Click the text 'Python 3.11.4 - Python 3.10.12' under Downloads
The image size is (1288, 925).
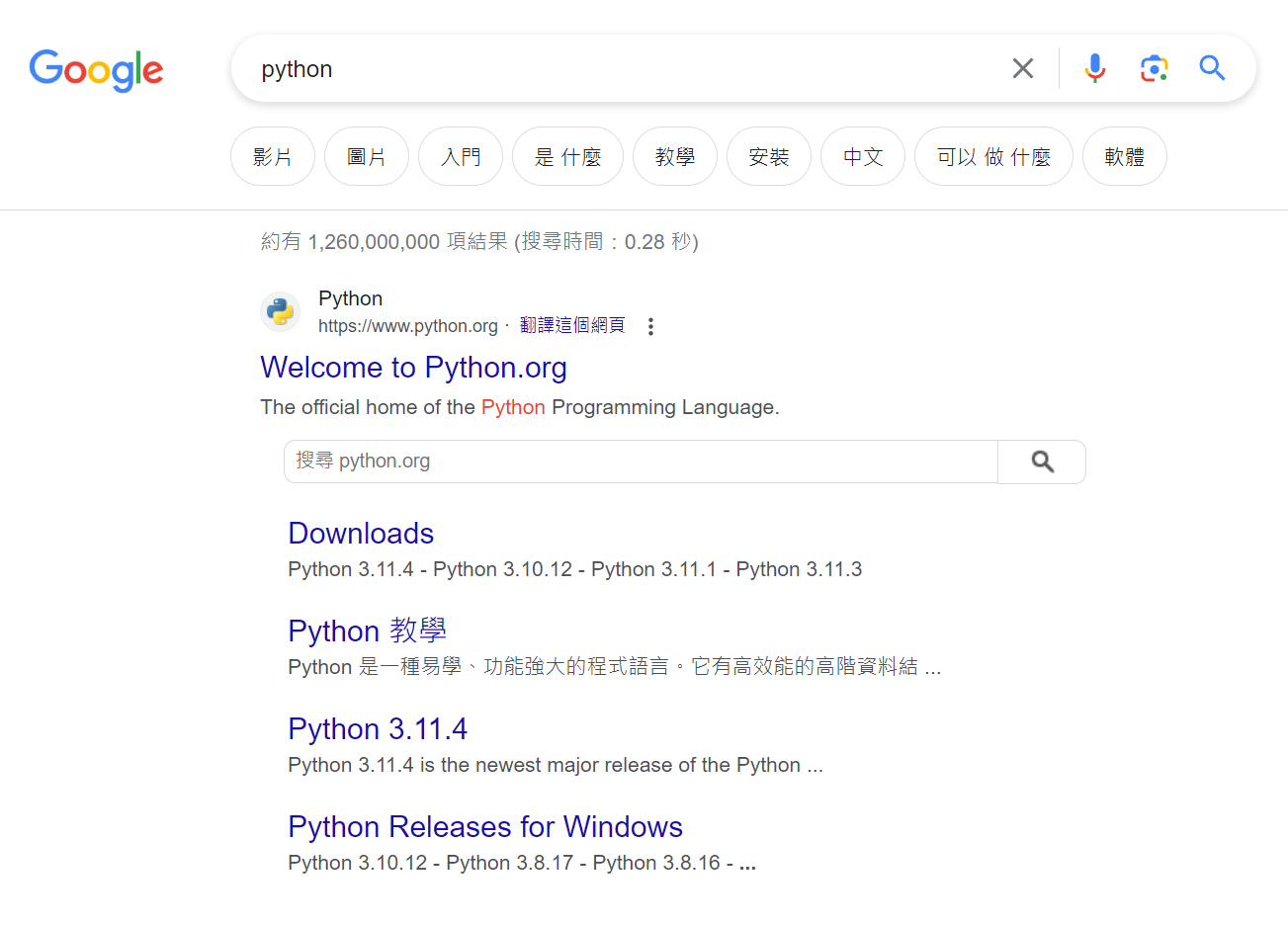430,569
